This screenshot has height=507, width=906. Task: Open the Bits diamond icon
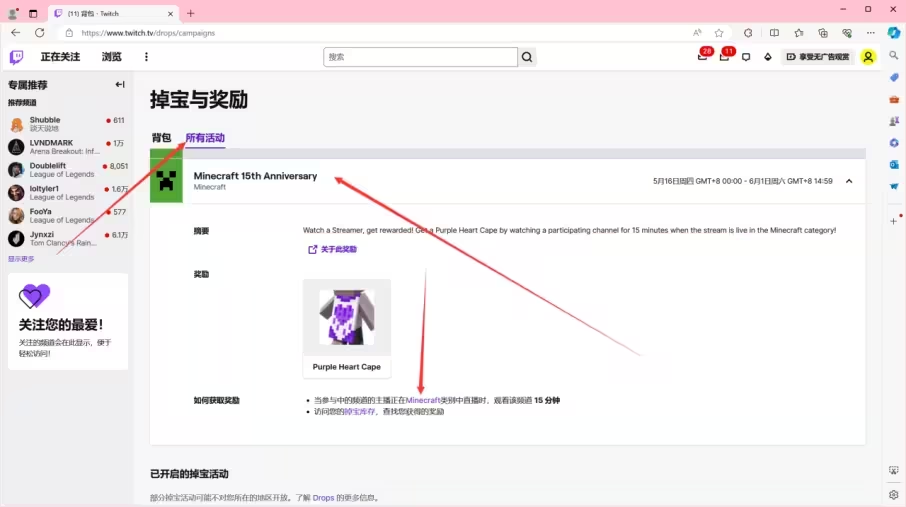(768, 57)
